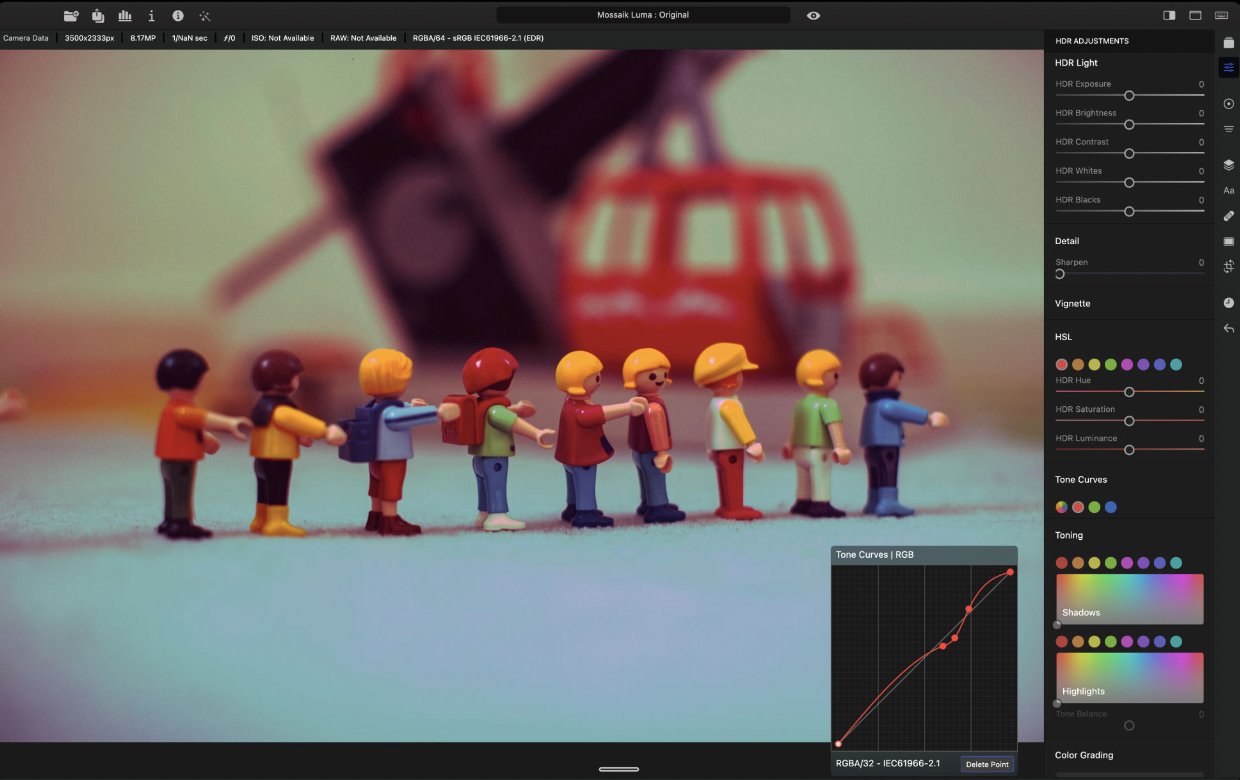Adjust the HDR Brightness slider handle
Image resolution: width=1240 pixels, height=780 pixels.
tap(1129, 125)
